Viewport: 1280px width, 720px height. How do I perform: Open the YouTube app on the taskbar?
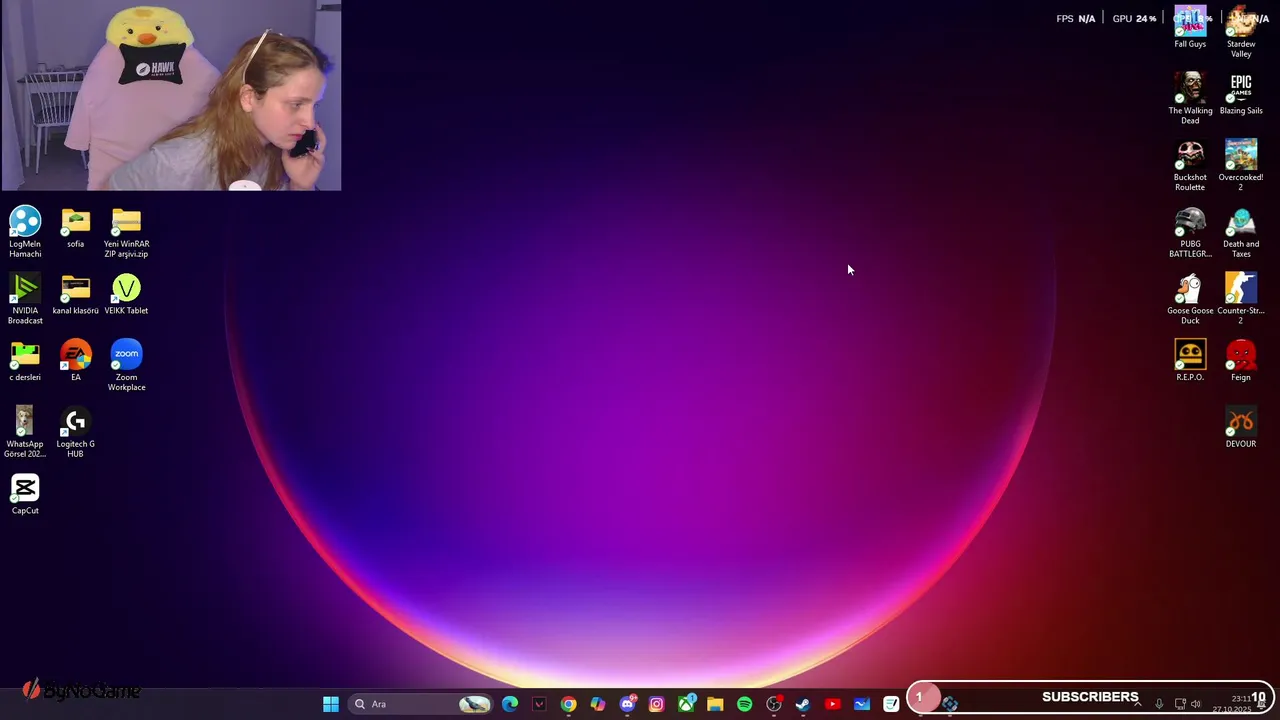[832, 704]
